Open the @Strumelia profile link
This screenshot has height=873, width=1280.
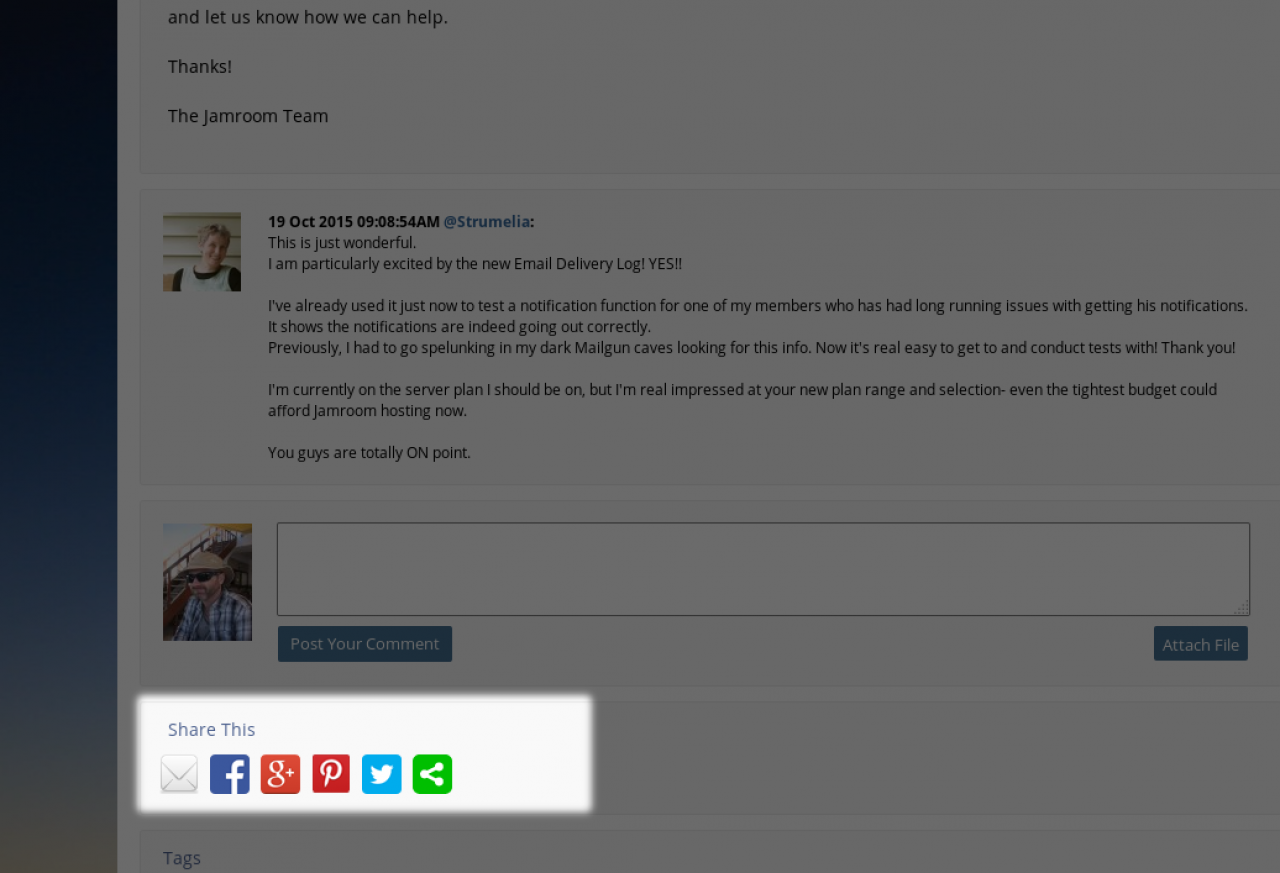point(487,221)
